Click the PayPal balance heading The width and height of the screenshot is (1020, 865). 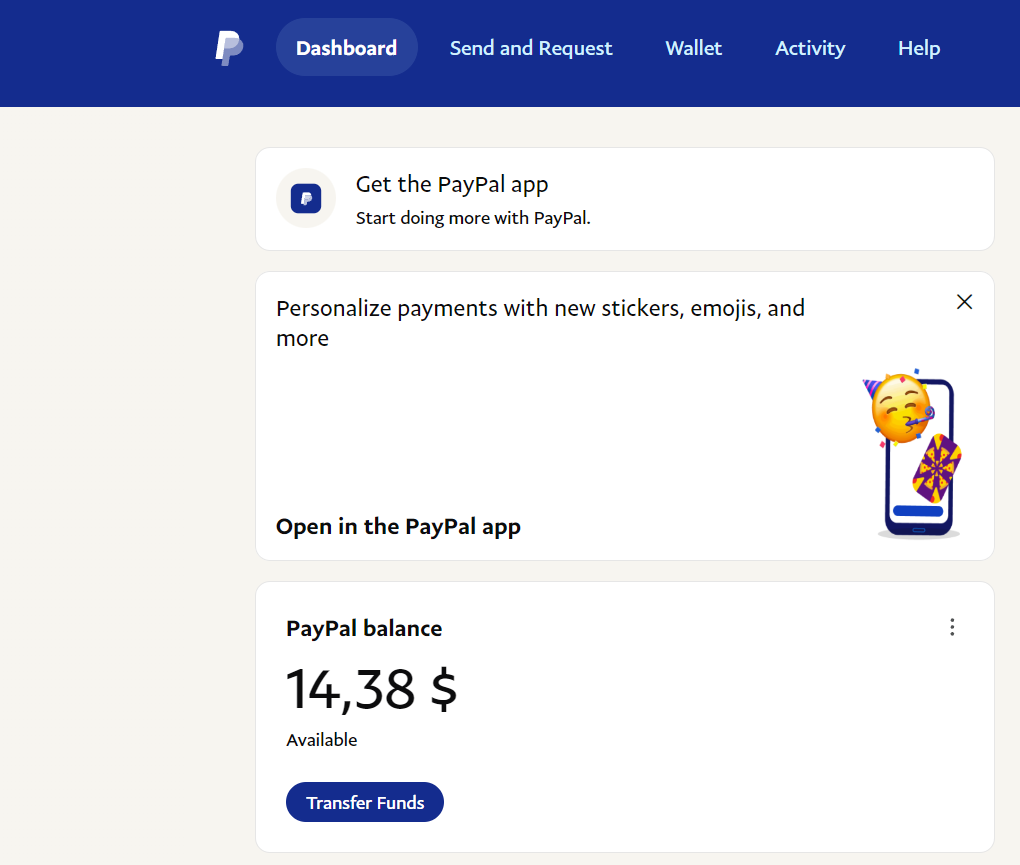(x=364, y=628)
